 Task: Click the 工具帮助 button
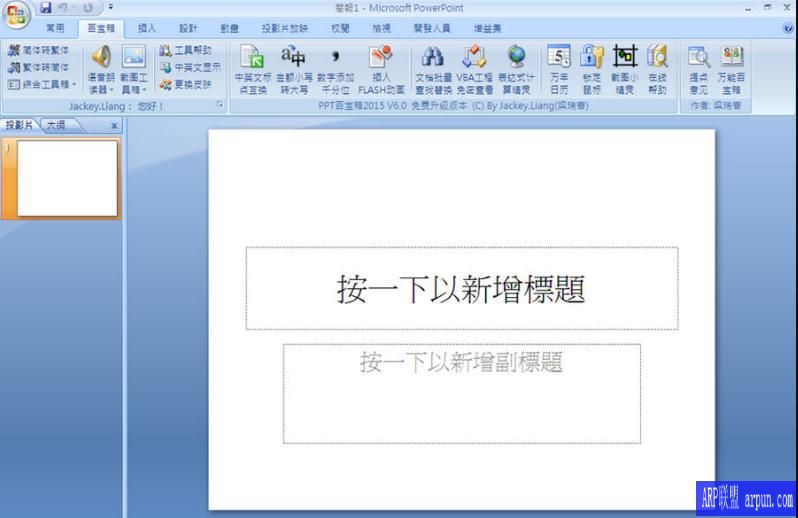[x=185, y=50]
